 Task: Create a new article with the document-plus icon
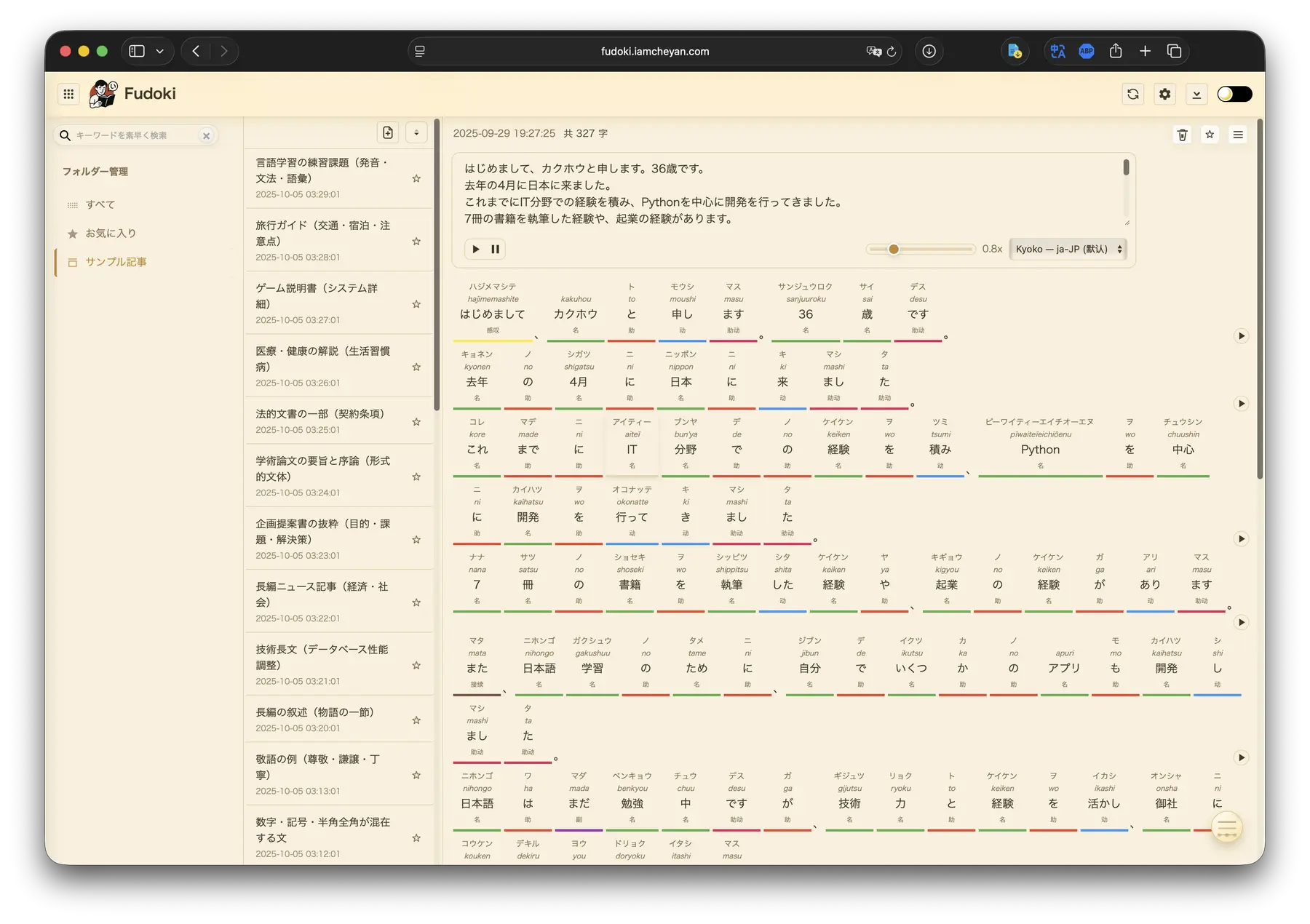pyautogui.click(x=387, y=133)
